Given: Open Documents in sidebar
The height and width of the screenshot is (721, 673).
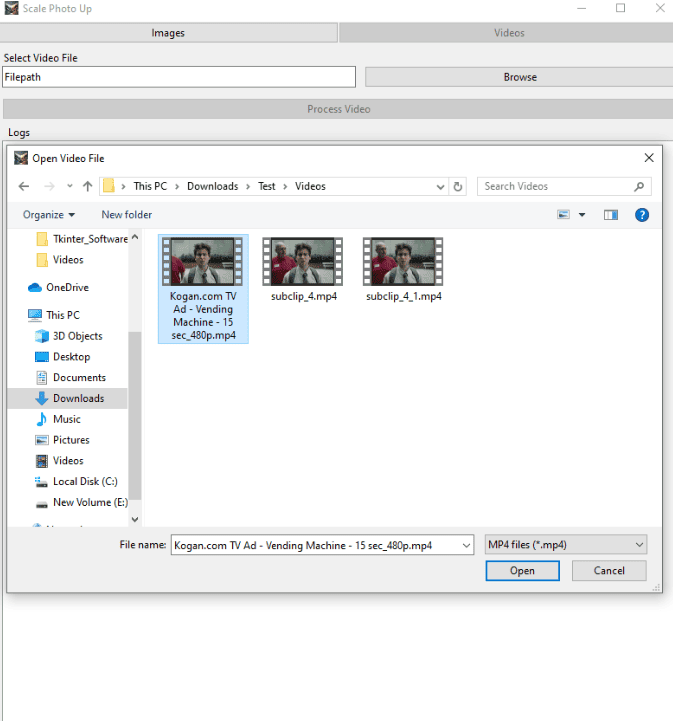Looking at the screenshot, I should pyautogui.click(x=70, y=378).
